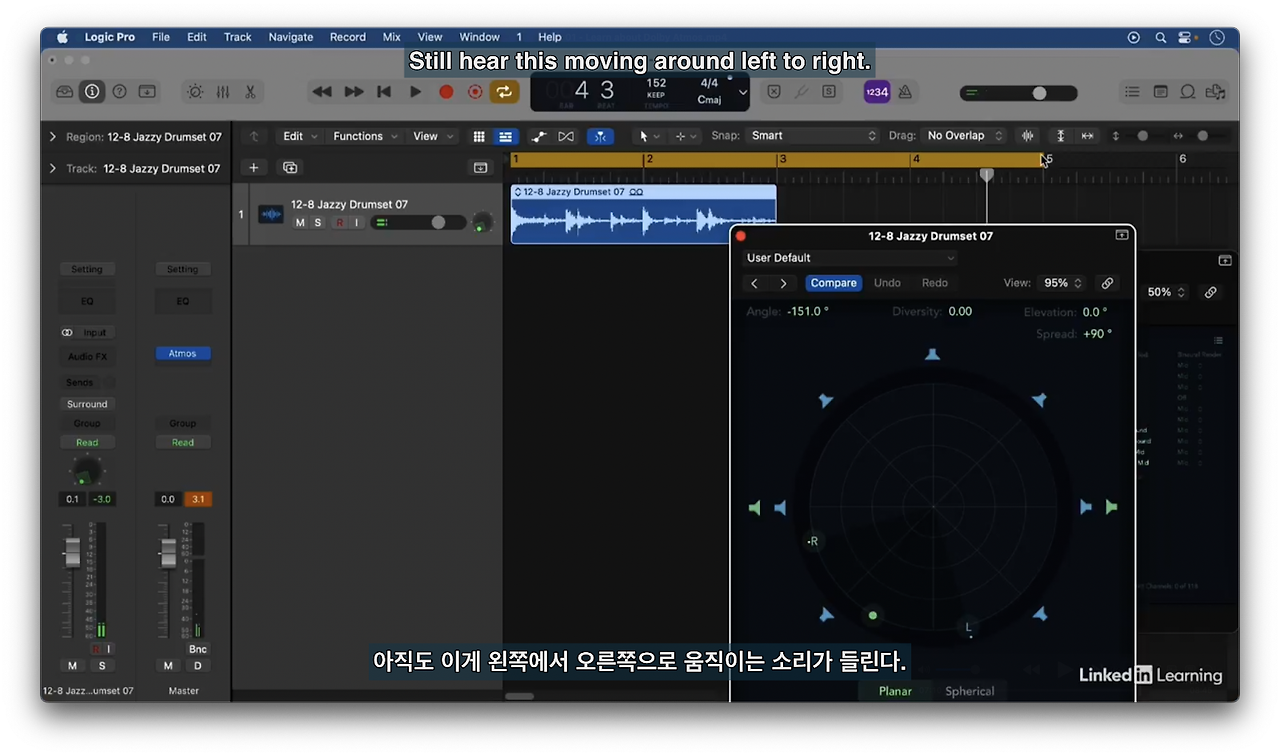The width and height of the screenshot is (1280, 756).
Task: Open the Mix menu in menu bar
Action: [391, 37]
